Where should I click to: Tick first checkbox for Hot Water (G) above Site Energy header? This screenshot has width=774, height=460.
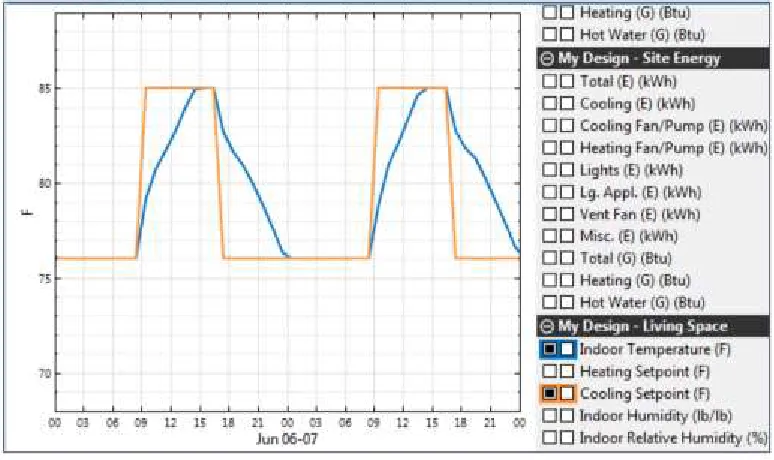point(549,34)
